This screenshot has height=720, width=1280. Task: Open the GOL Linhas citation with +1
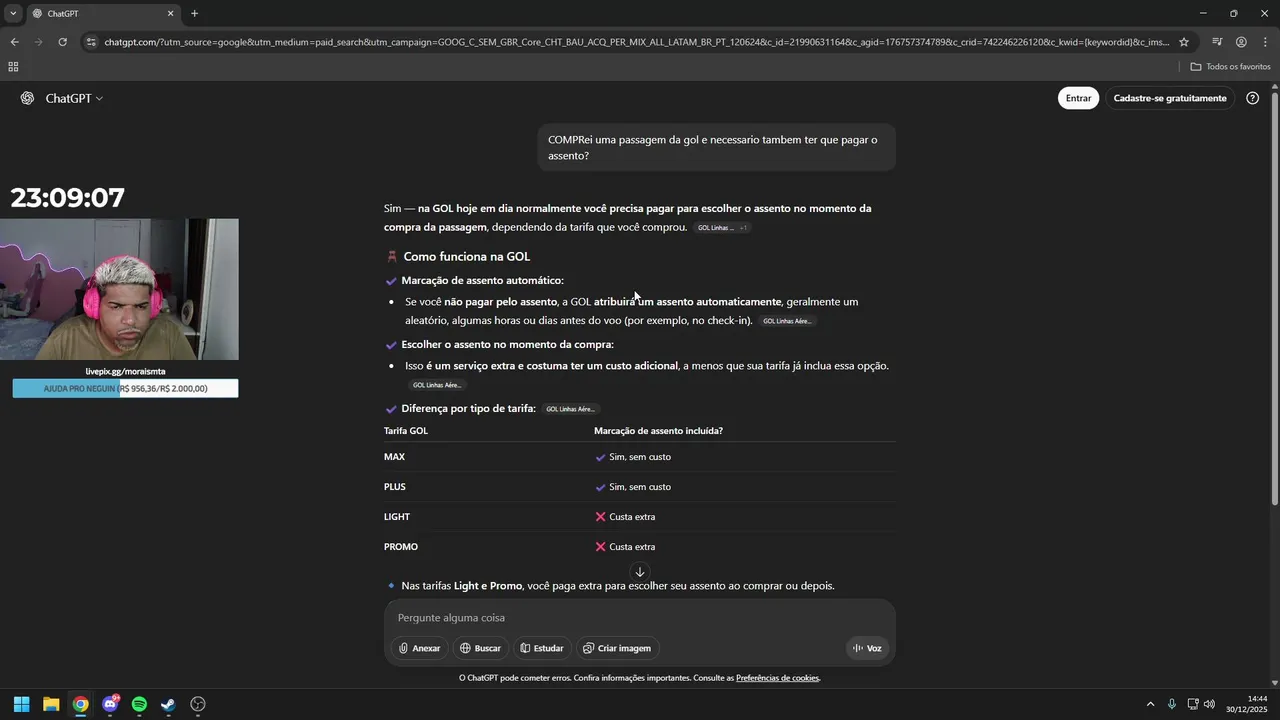(721, 228)
